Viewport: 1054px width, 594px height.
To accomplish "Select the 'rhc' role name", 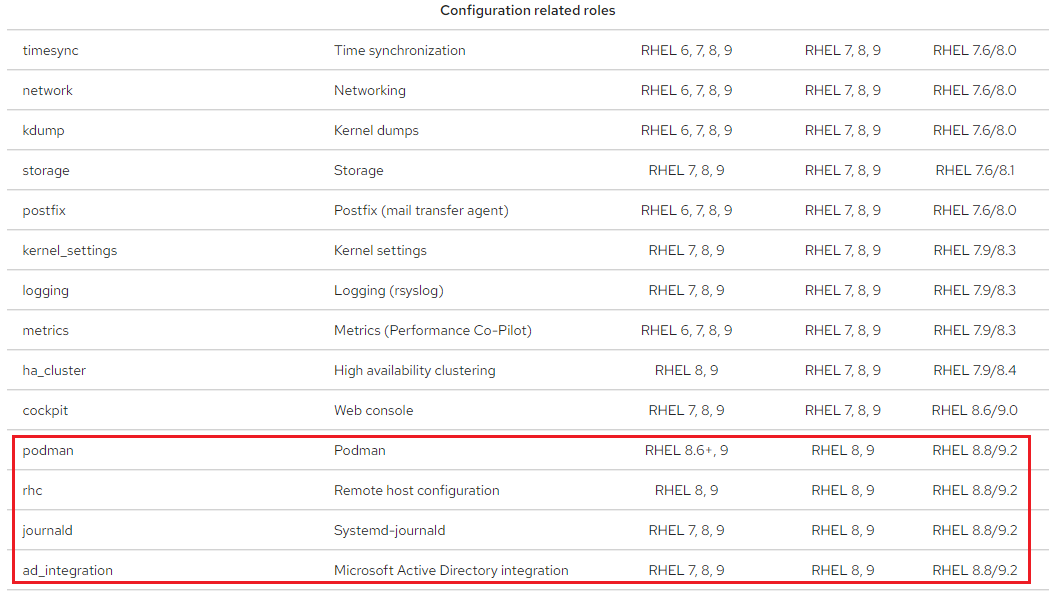I will click(x=32, y=490).
